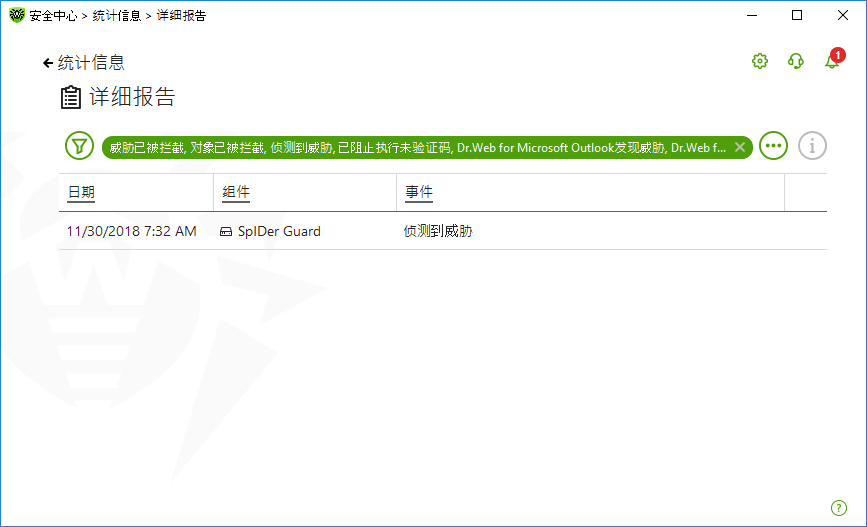Click green filter summary bar text
867x527 pixels.
417,148
